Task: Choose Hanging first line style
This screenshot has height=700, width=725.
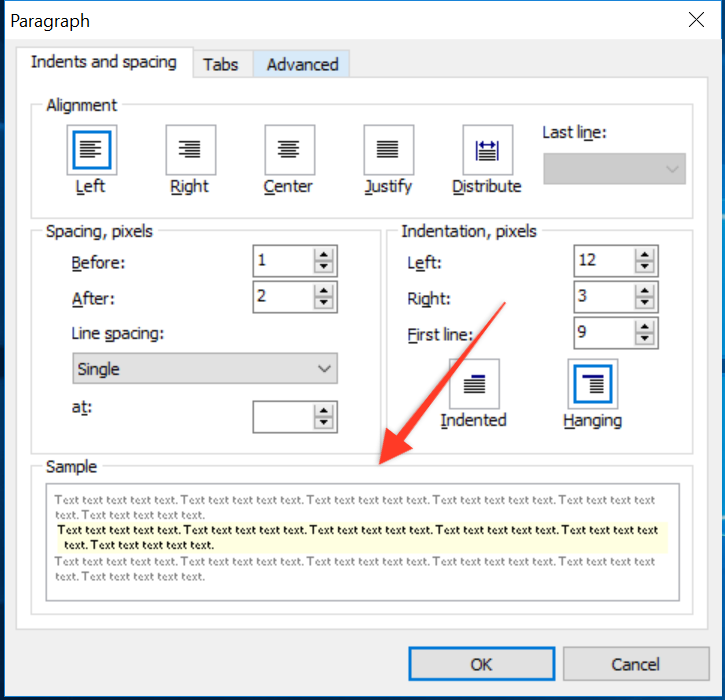Action: point(592,384)
